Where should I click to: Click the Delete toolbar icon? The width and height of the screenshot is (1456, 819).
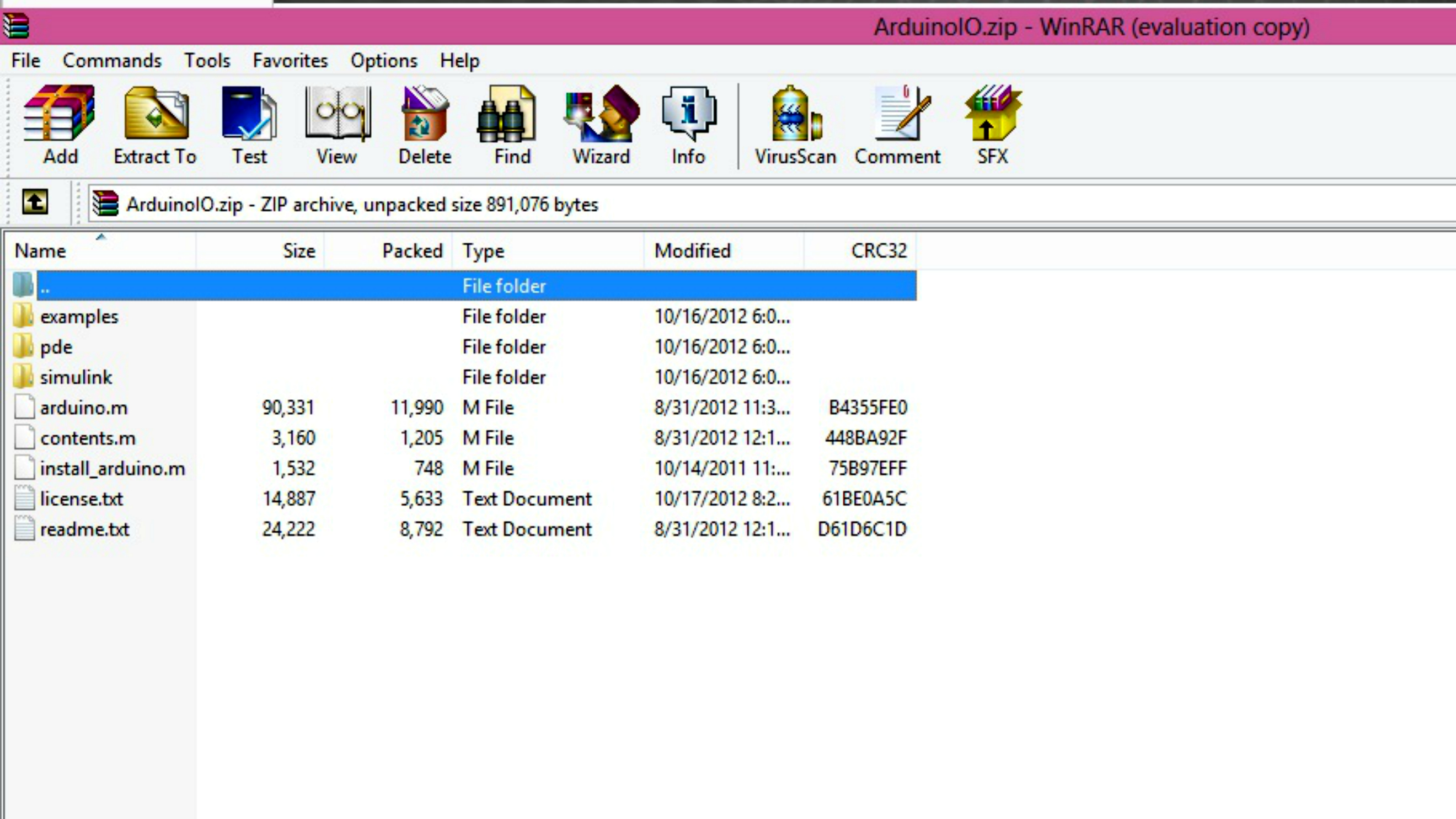(x=425, y=113)
